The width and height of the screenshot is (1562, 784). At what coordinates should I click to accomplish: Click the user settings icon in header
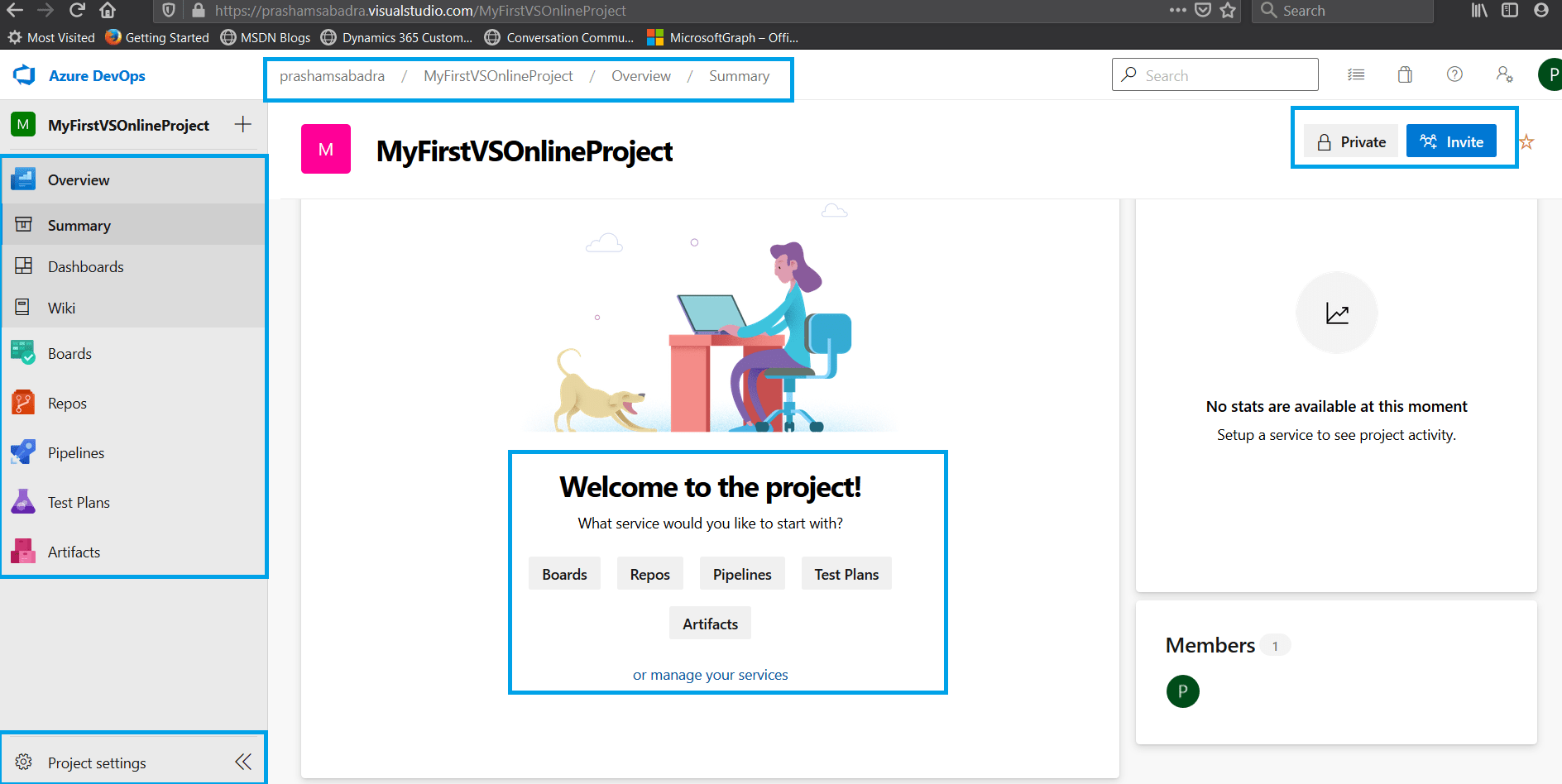(x=1504, y=74)
